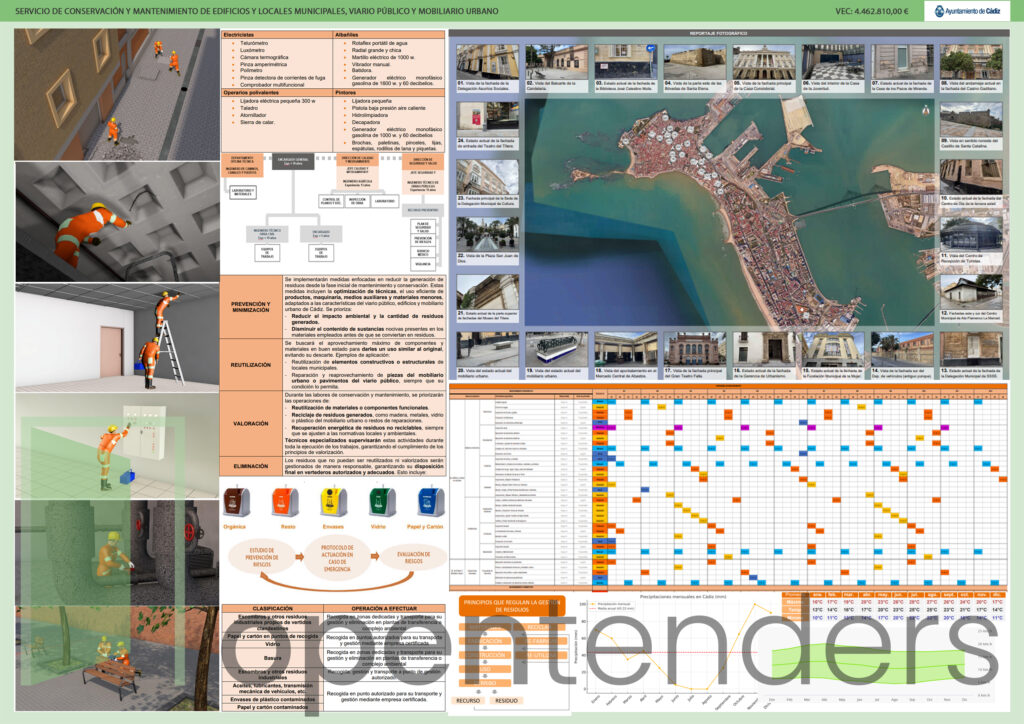1024x724 pixels.
Task: Open photo 15 Fundación Municipal de la Mujer
Action: coord(833,349)
